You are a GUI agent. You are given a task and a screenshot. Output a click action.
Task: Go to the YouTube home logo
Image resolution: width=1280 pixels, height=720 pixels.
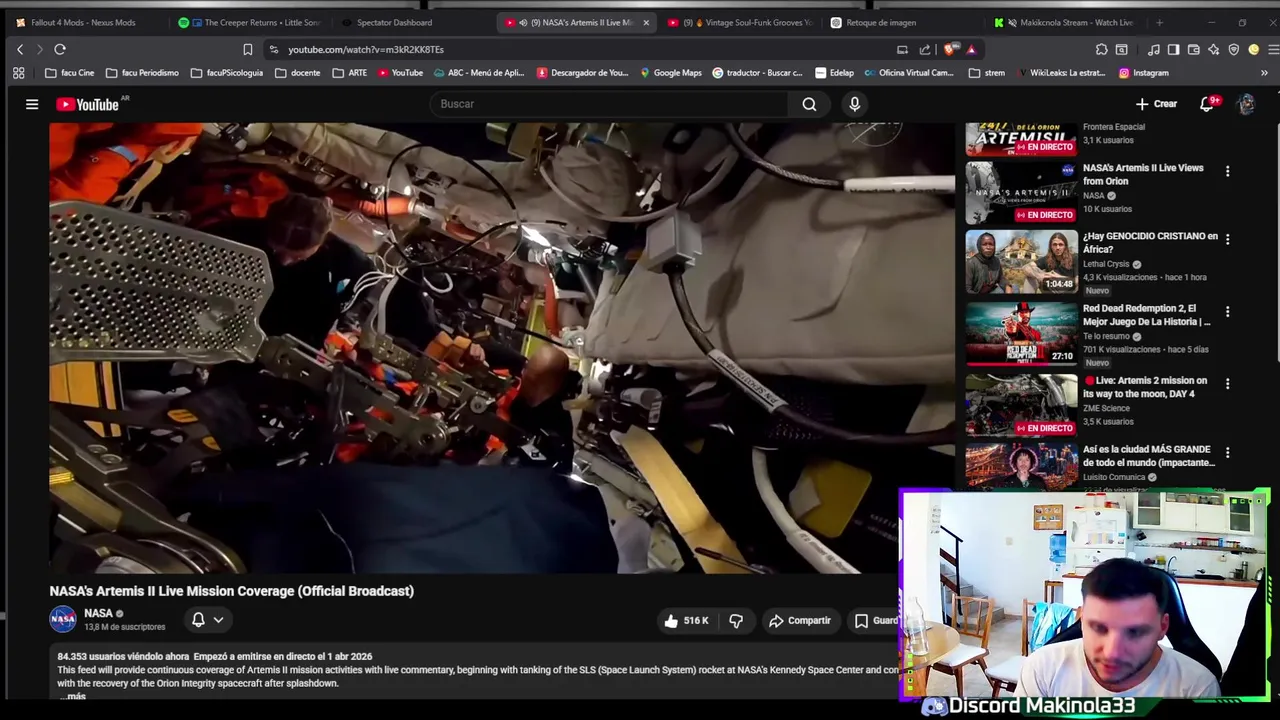(x=88, y=104)
